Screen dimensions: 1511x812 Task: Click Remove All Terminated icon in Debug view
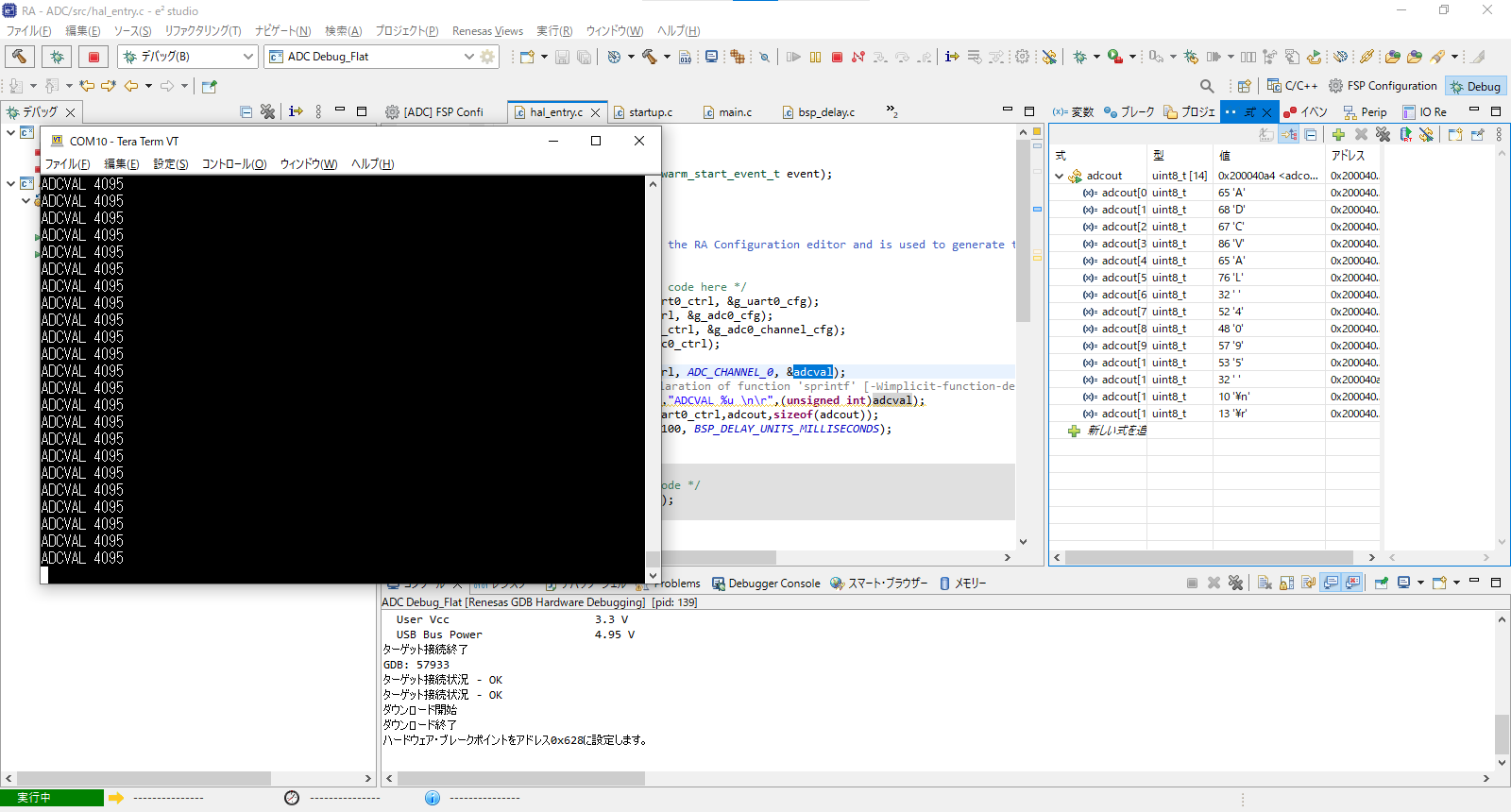(x=267, y=111)
